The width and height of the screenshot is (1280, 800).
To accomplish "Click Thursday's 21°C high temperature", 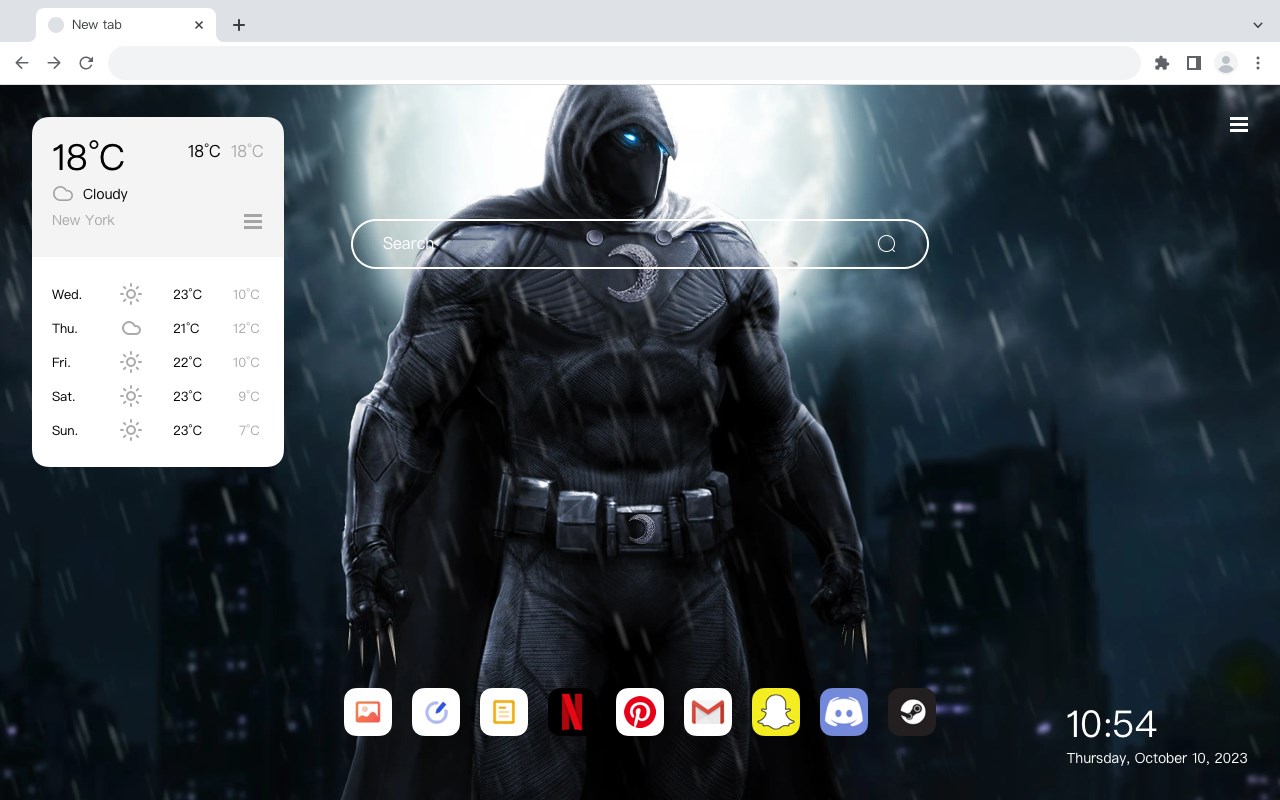I will [187, 328].
